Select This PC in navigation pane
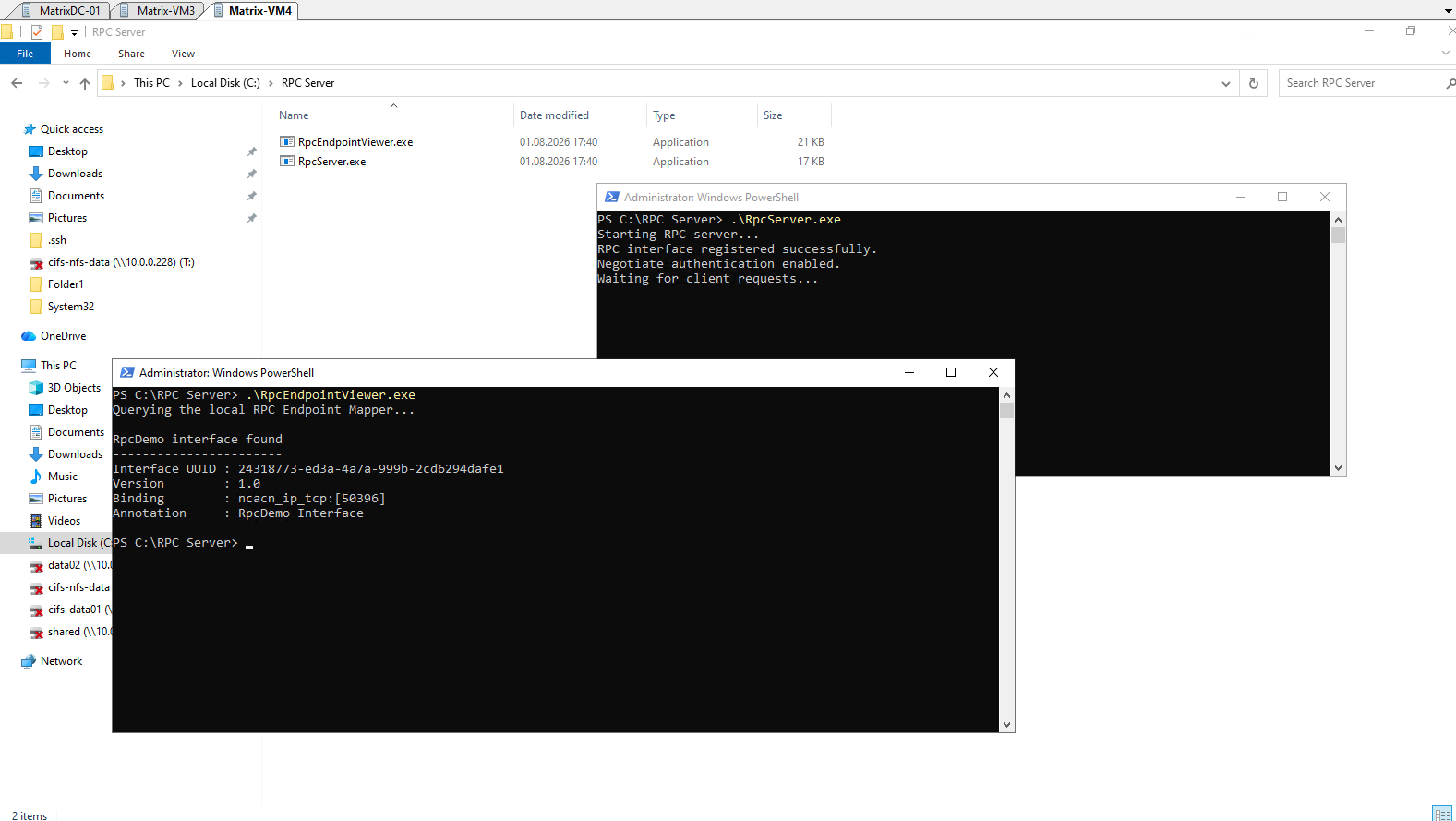Viewport: 1456px width, 821px height. pyautogui.click(x=58, y=366)
